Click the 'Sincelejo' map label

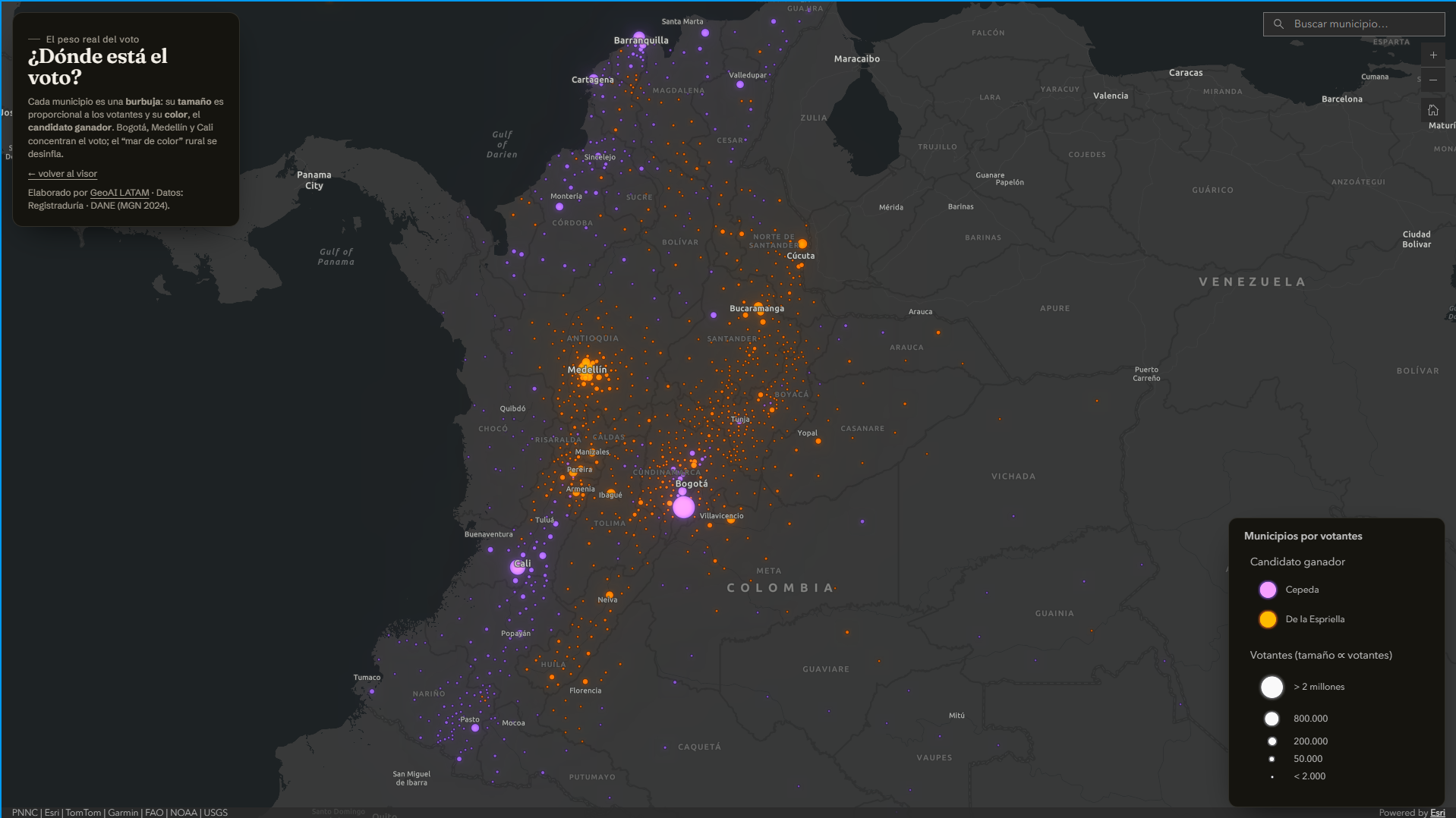click(600, 158)
